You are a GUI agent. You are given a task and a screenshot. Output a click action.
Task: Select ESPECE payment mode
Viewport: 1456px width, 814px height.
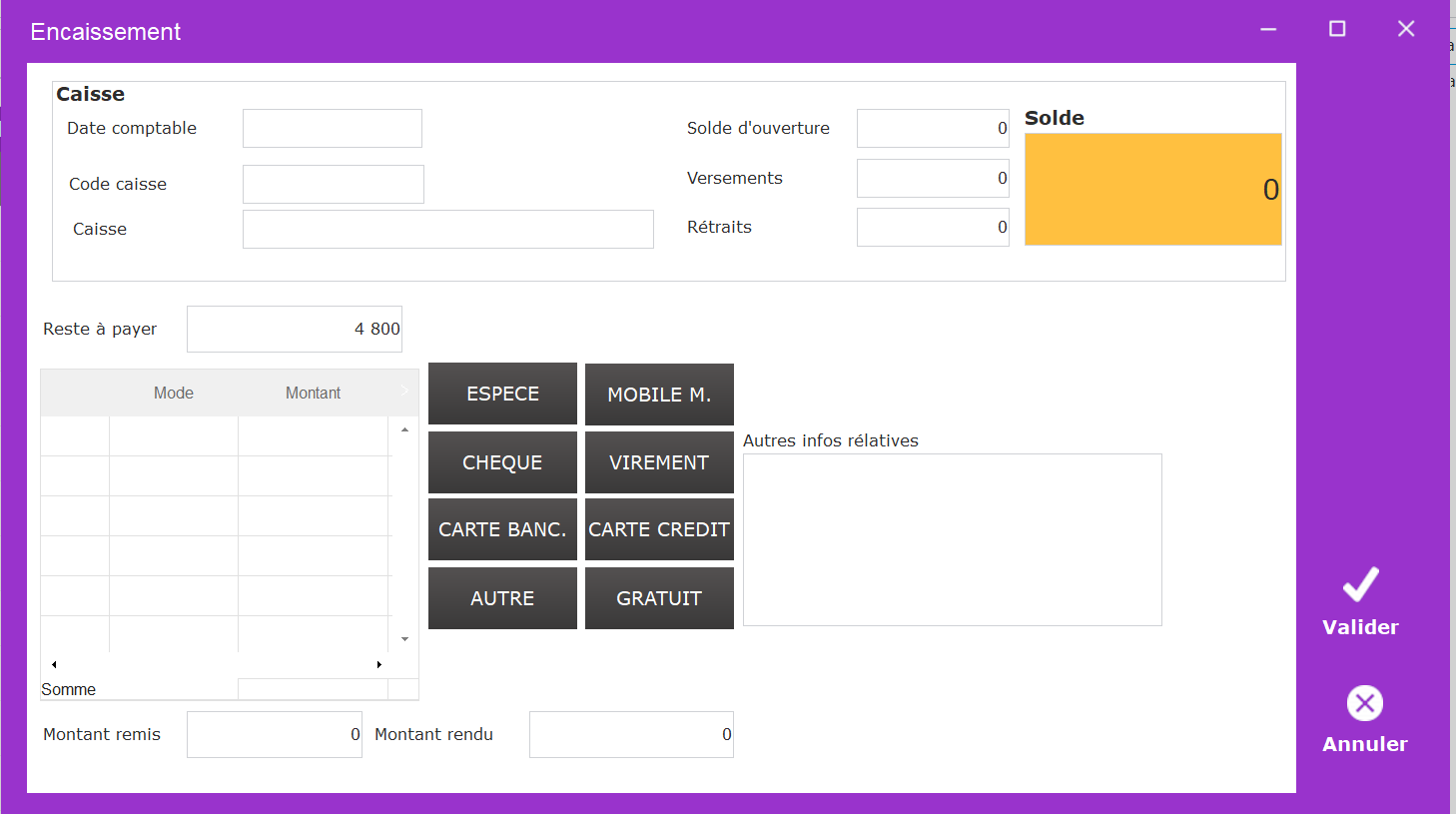502,394
